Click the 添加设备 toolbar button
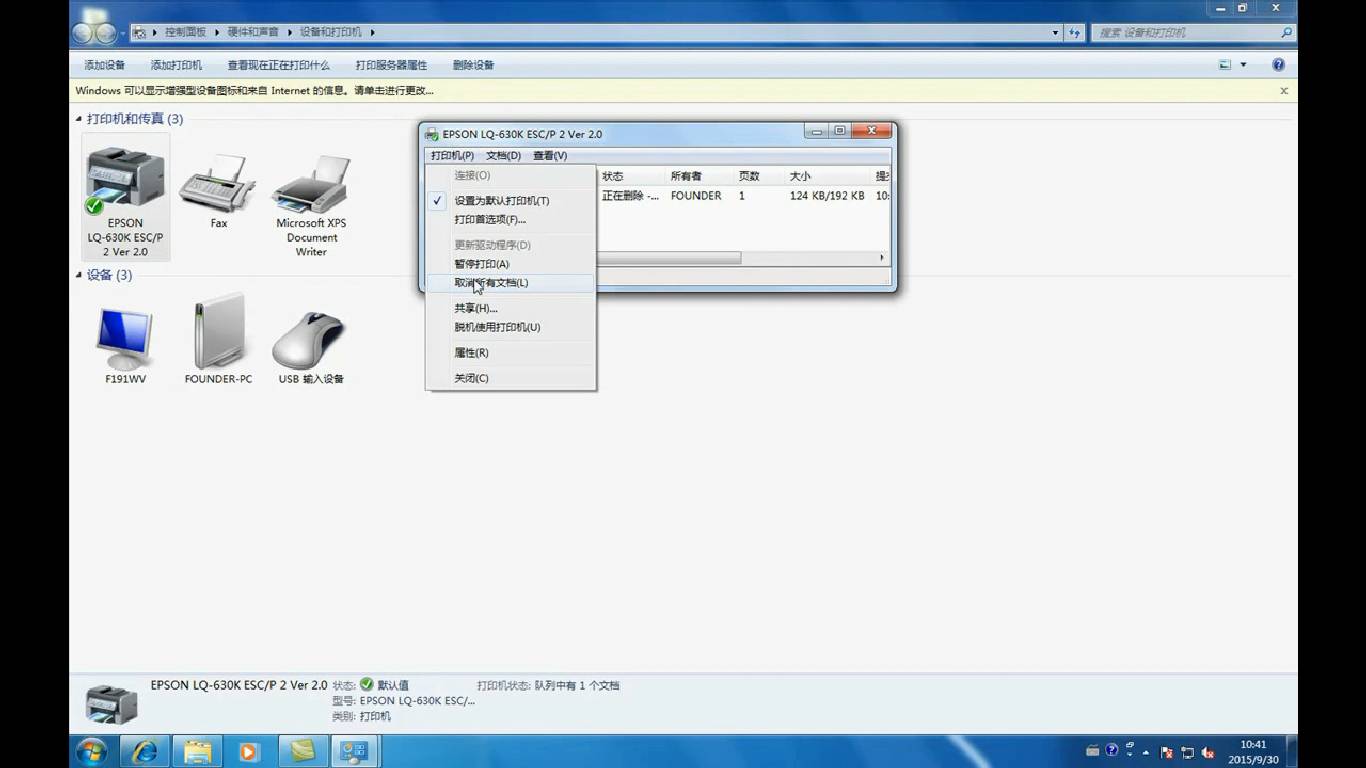Screen dimensions: 1366x768 [x=105, y=65]
